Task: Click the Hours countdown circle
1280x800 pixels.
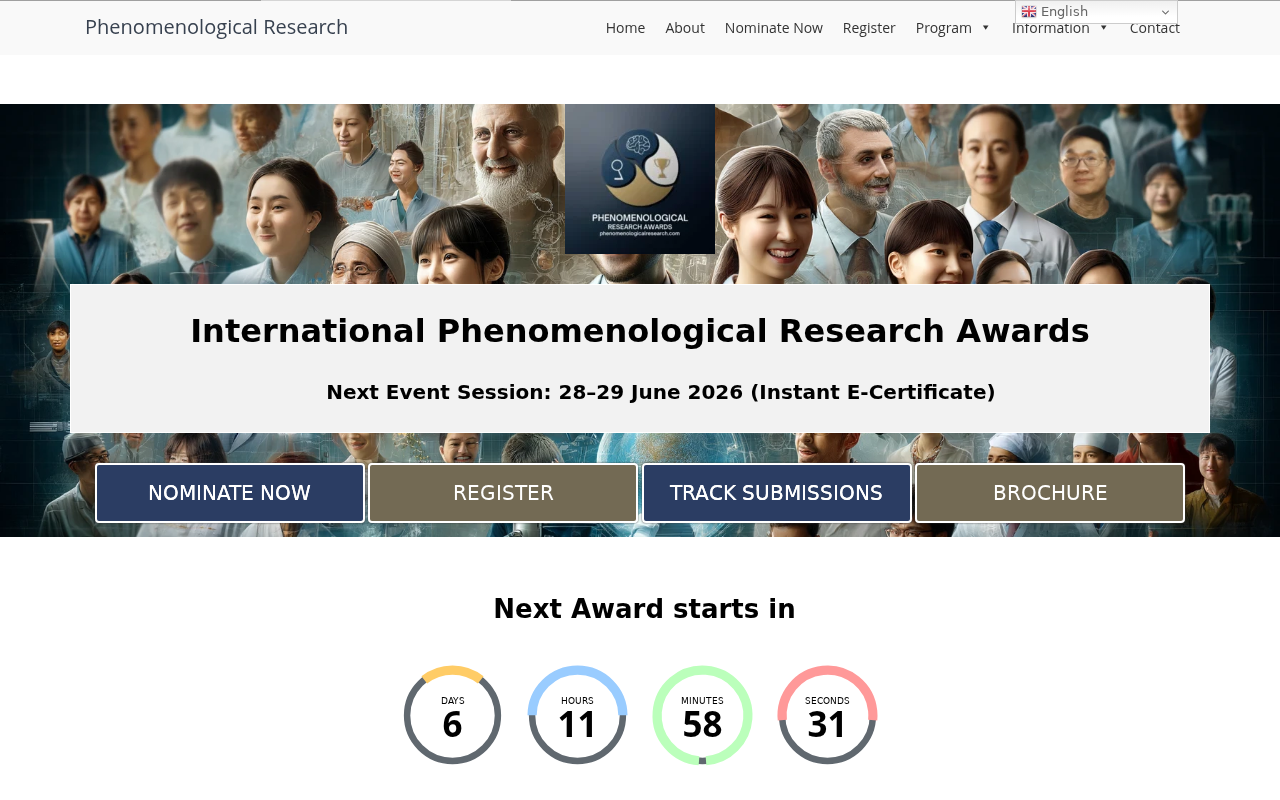Action: pyautogui.click(x=578, y=715)
